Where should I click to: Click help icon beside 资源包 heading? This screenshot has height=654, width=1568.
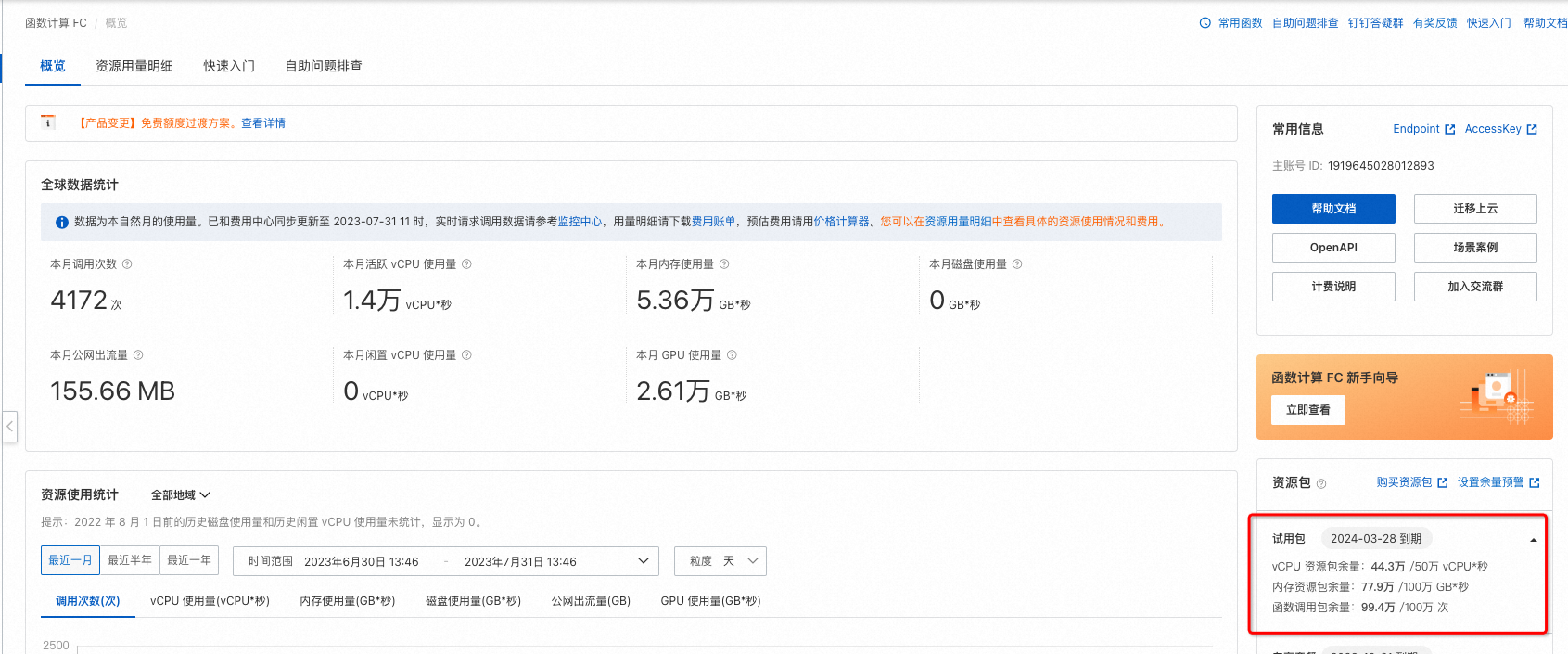pyautogui.click(x=1321, y=483)
